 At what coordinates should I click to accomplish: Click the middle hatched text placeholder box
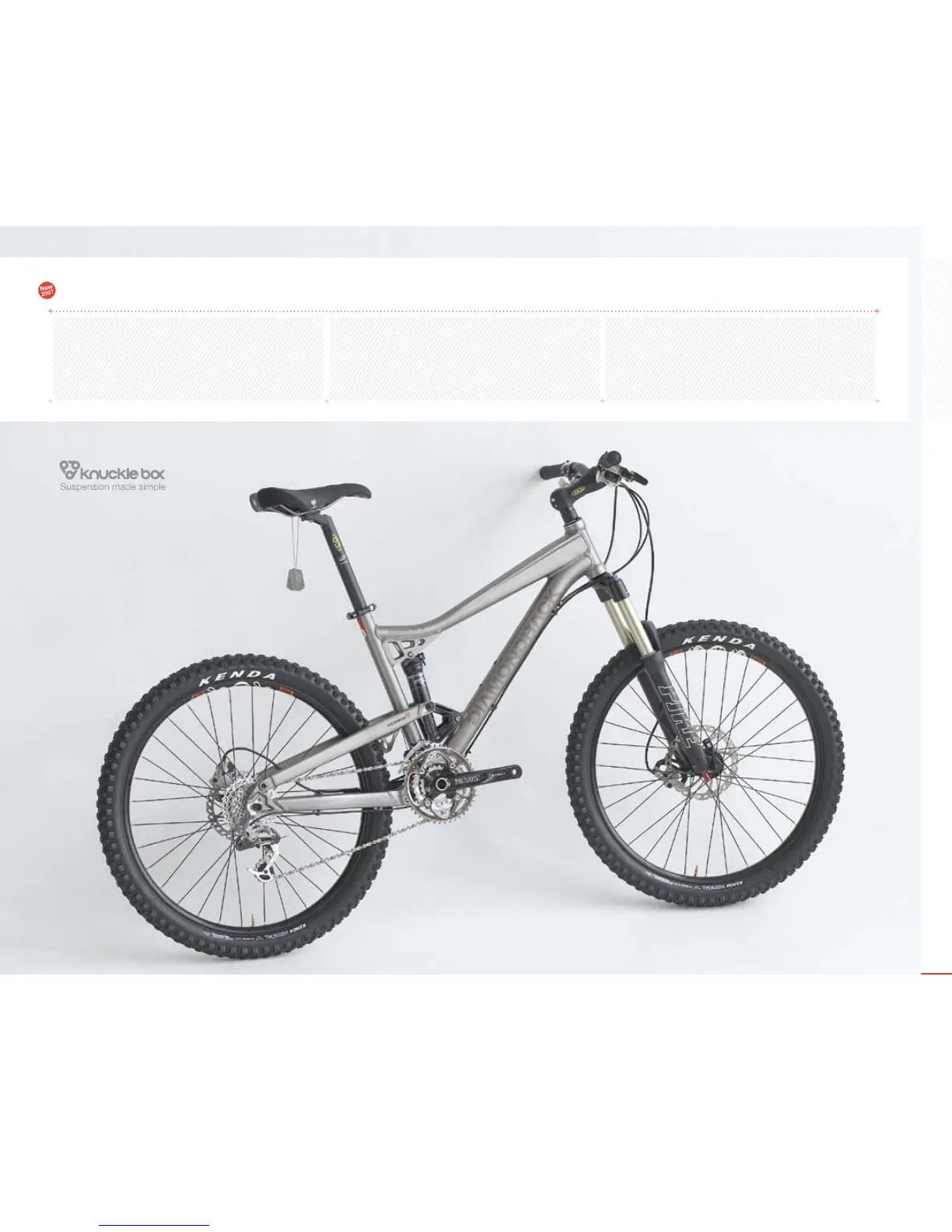click(x=464, y=358)
